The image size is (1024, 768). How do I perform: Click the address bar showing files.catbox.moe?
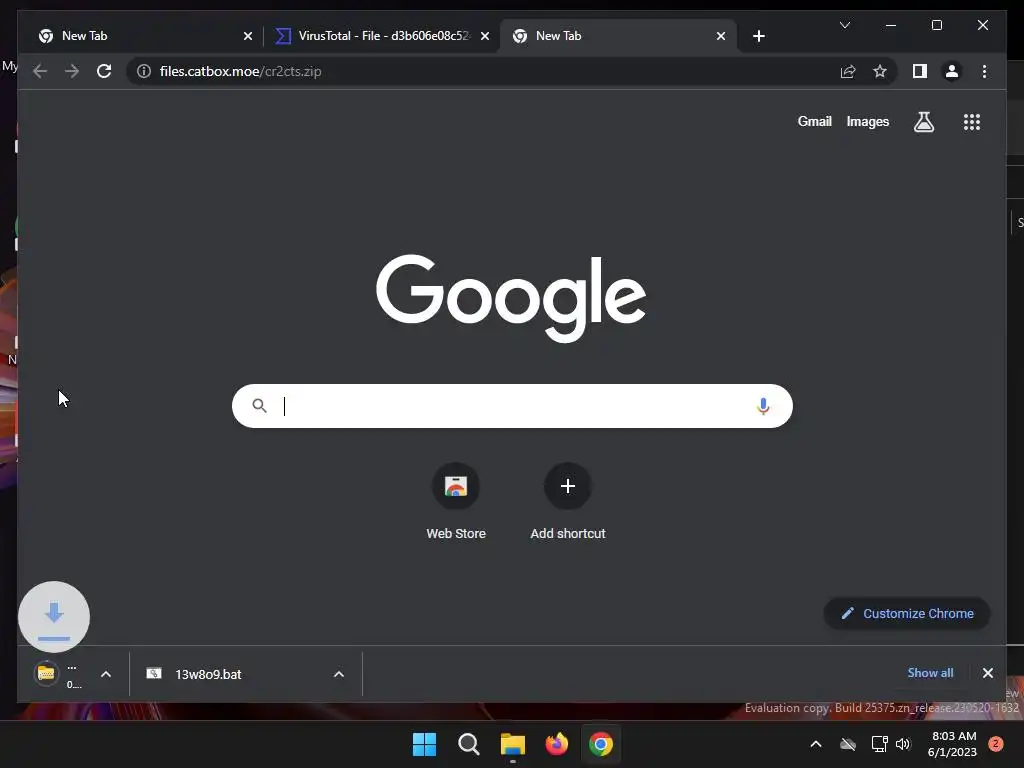[x=483, y=71]
